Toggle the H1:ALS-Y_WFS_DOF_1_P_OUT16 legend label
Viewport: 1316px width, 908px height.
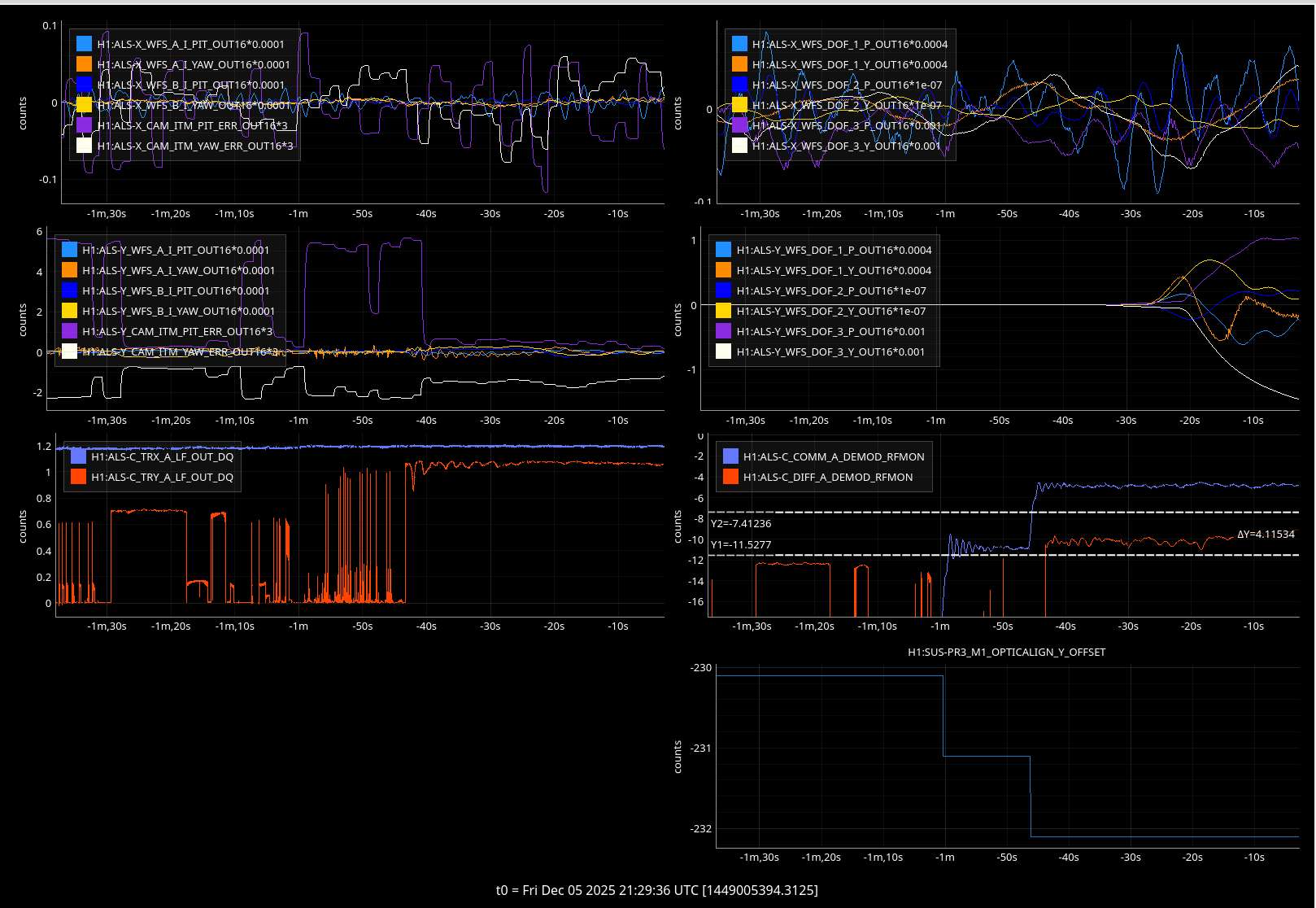tap(834, 250)
